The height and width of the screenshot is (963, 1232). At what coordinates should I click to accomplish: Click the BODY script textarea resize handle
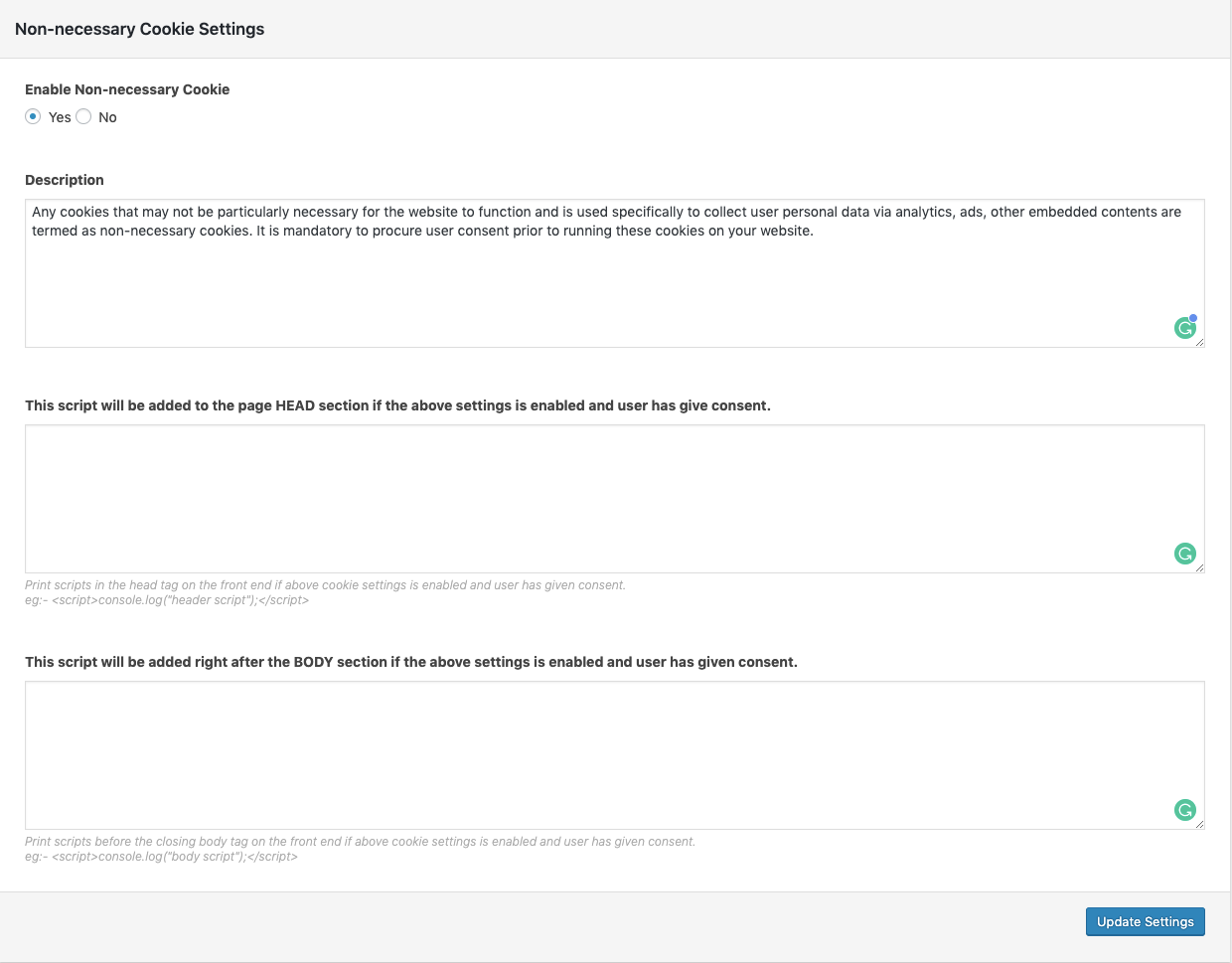pos(1200,825)
